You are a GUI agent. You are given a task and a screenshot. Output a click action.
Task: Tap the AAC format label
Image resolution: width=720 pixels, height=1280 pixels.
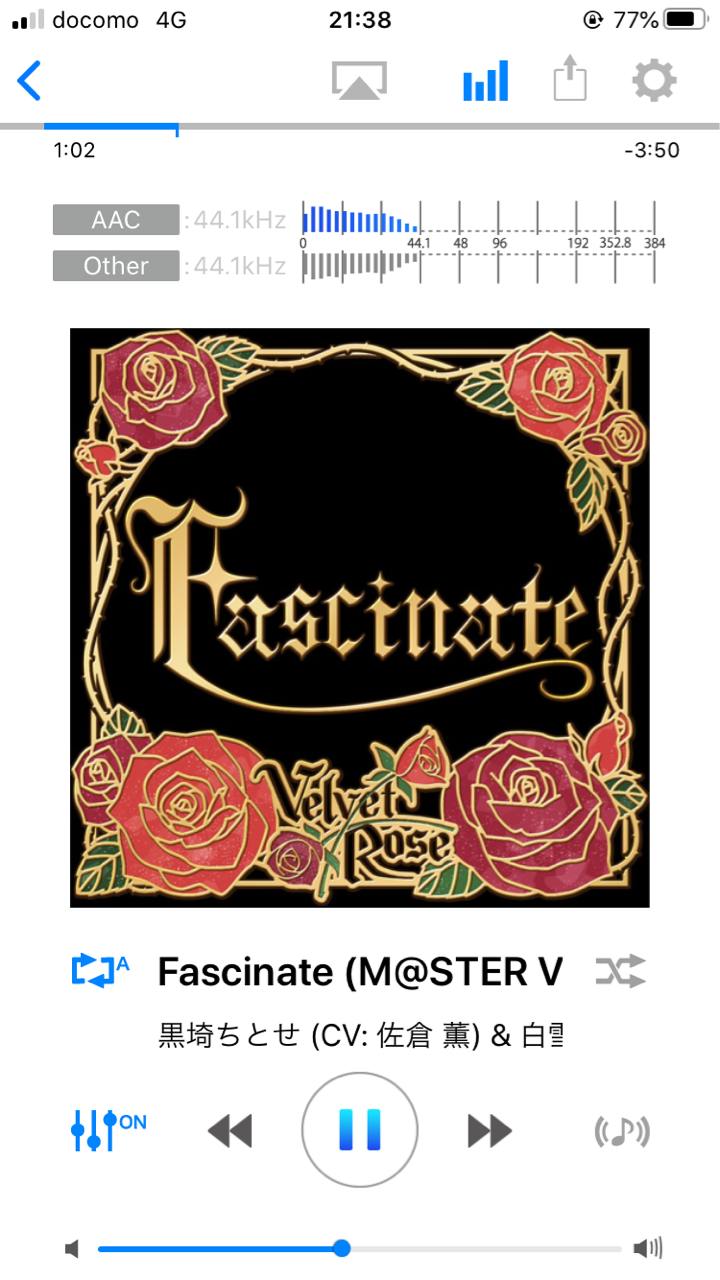(x=116, y=220)
